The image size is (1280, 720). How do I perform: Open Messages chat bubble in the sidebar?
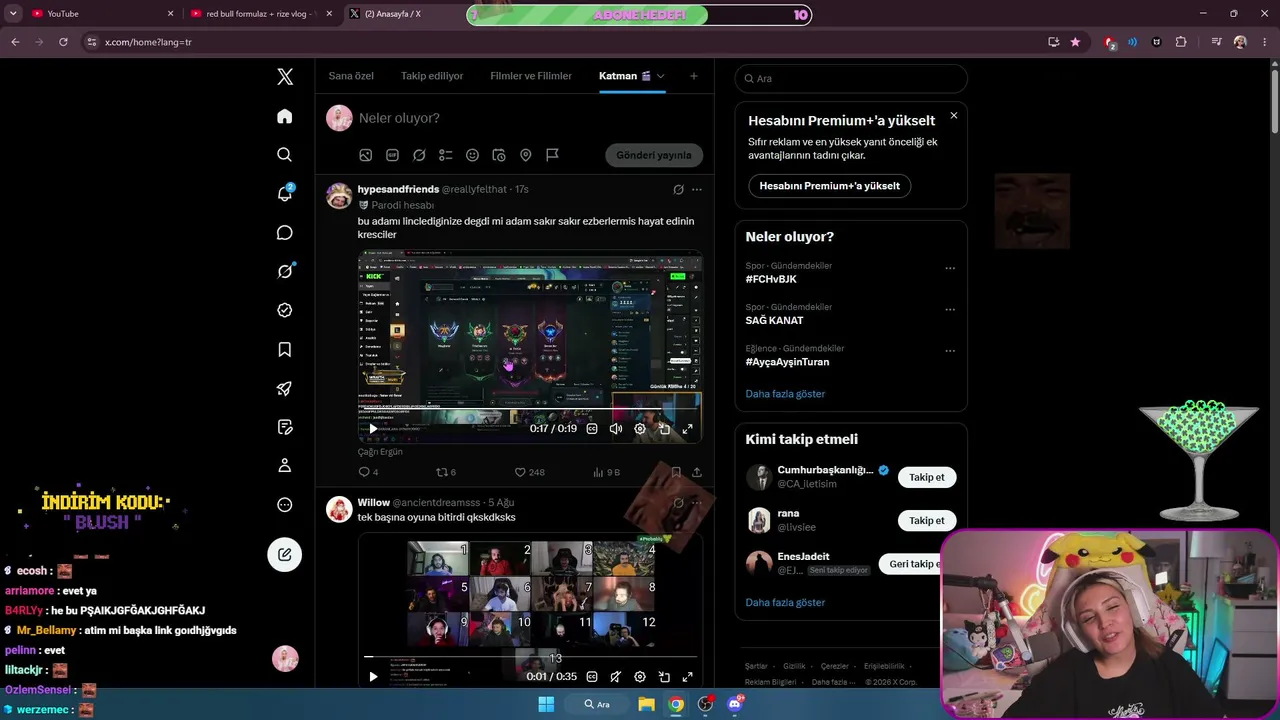point(285,233)
